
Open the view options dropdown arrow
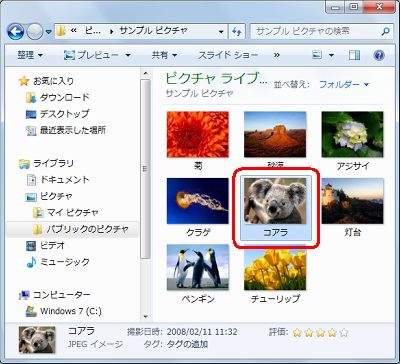[331, 55]
